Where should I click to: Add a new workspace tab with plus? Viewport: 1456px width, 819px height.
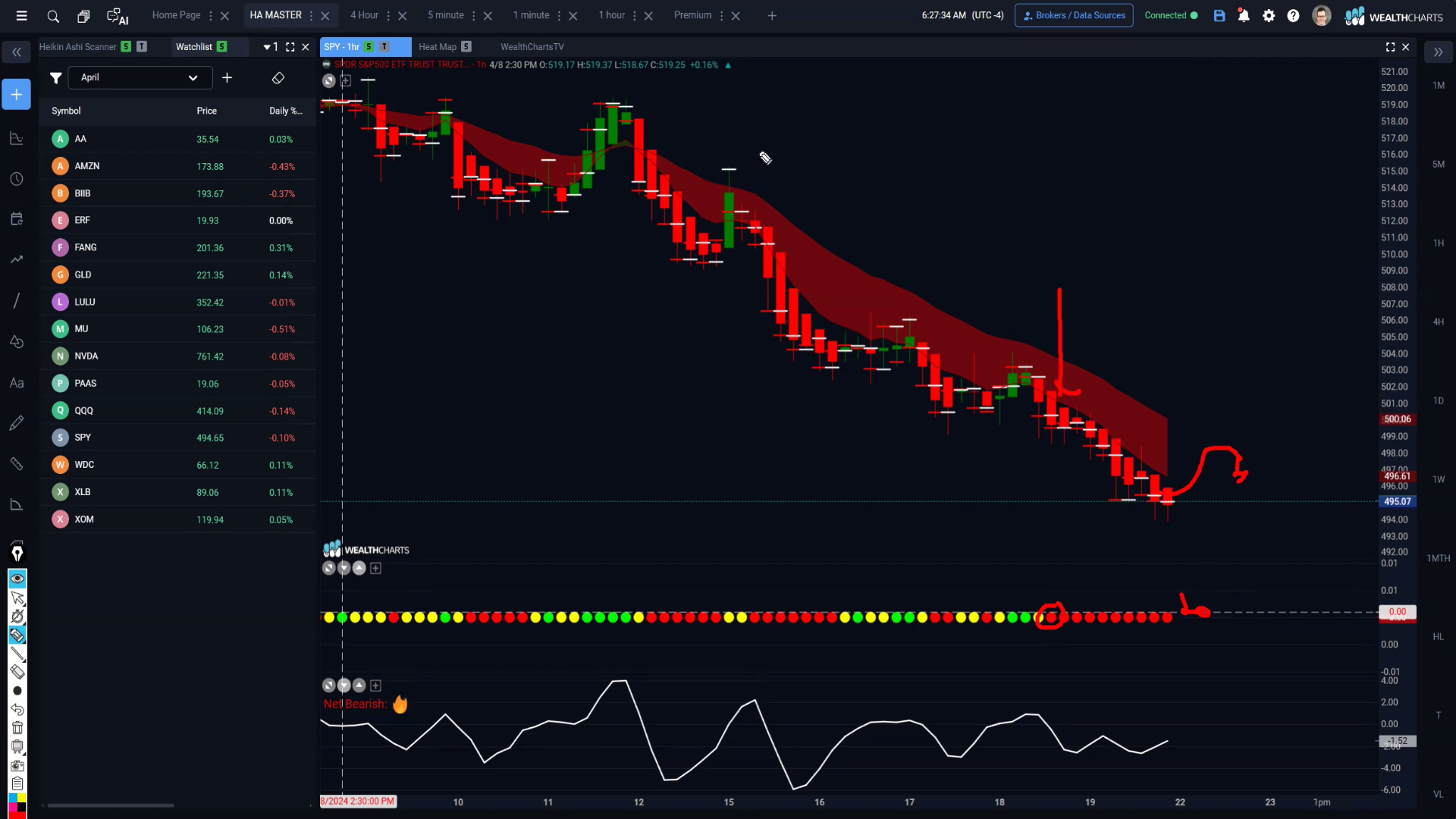(772, 15)
